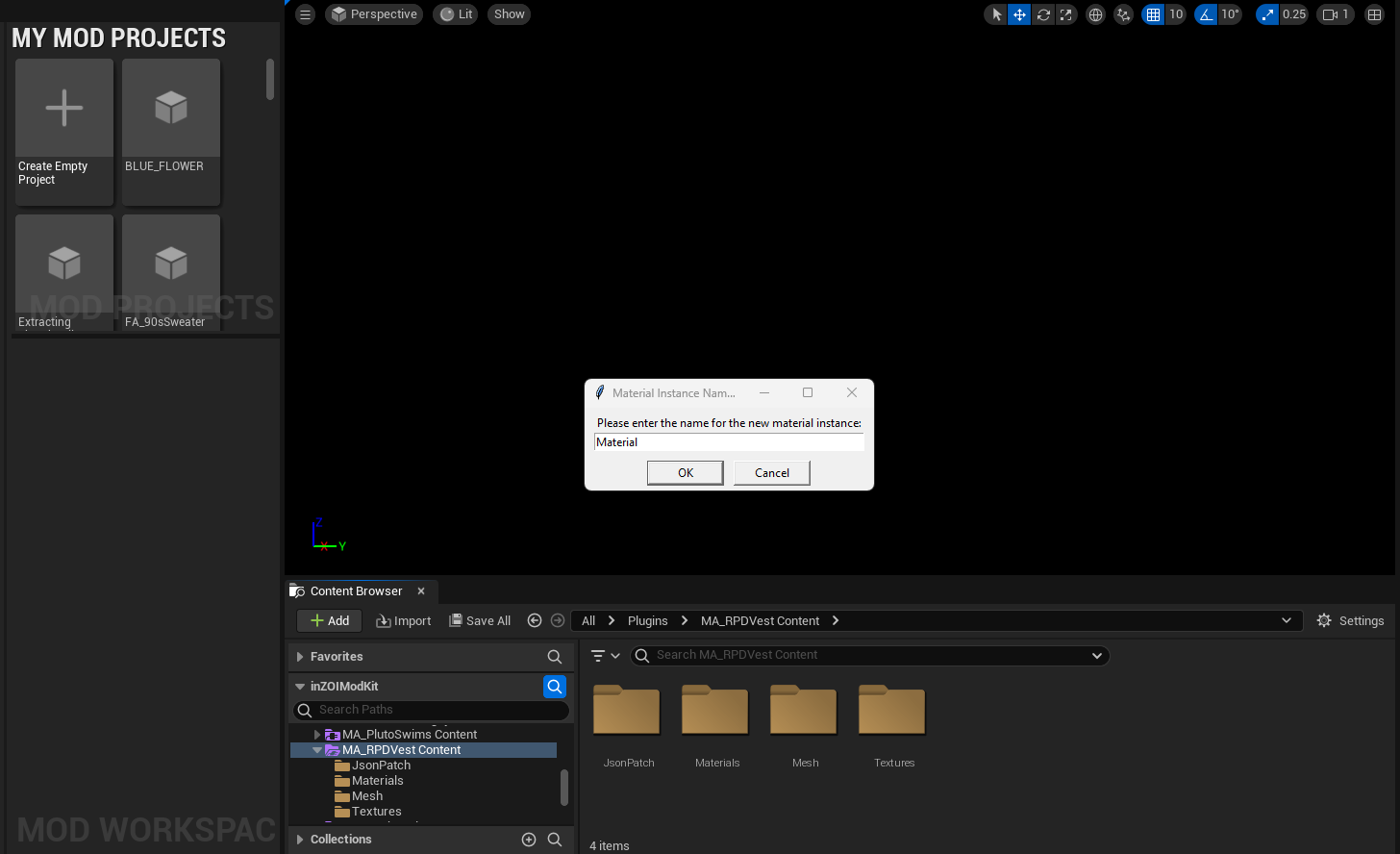Image resolution: width=1400 pixels, height=854 pixels.
Task: Select Create Empty Project tile
Action: tap(64, 132)
